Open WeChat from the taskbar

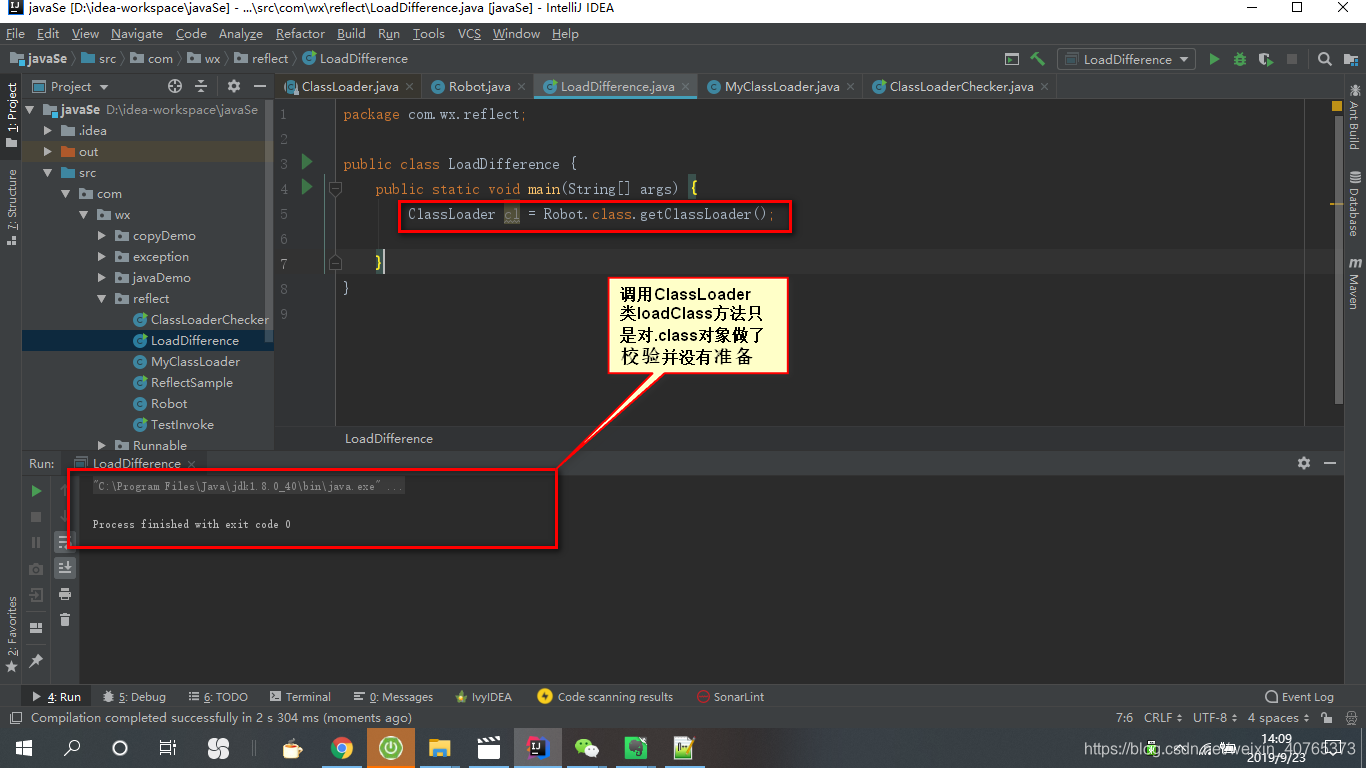(587, 747)
